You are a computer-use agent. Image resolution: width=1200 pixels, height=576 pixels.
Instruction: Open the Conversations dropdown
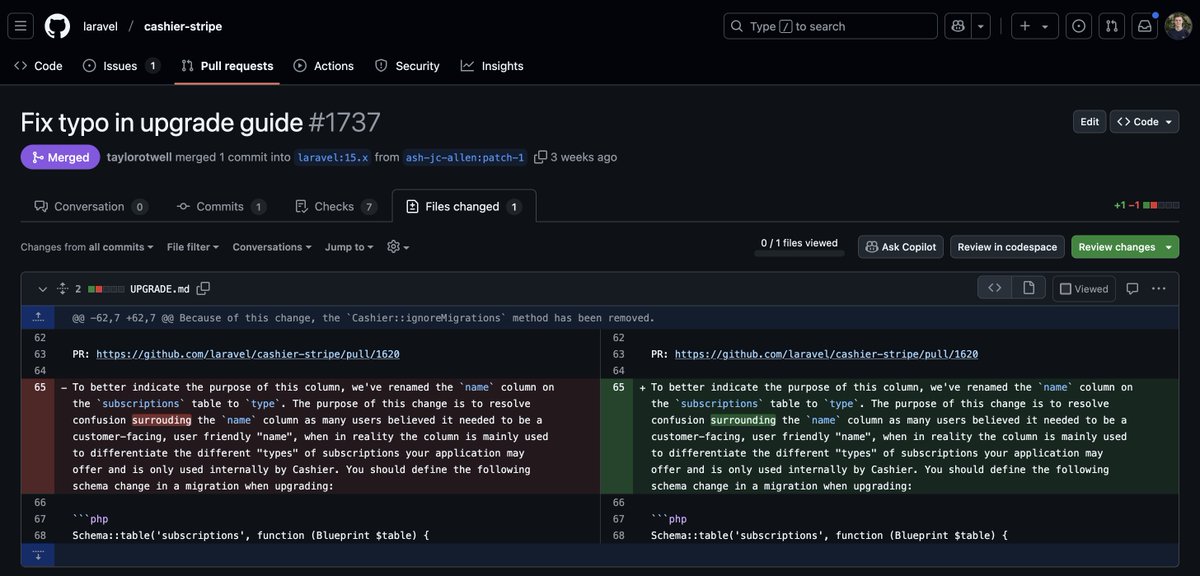tap(272, 247)
